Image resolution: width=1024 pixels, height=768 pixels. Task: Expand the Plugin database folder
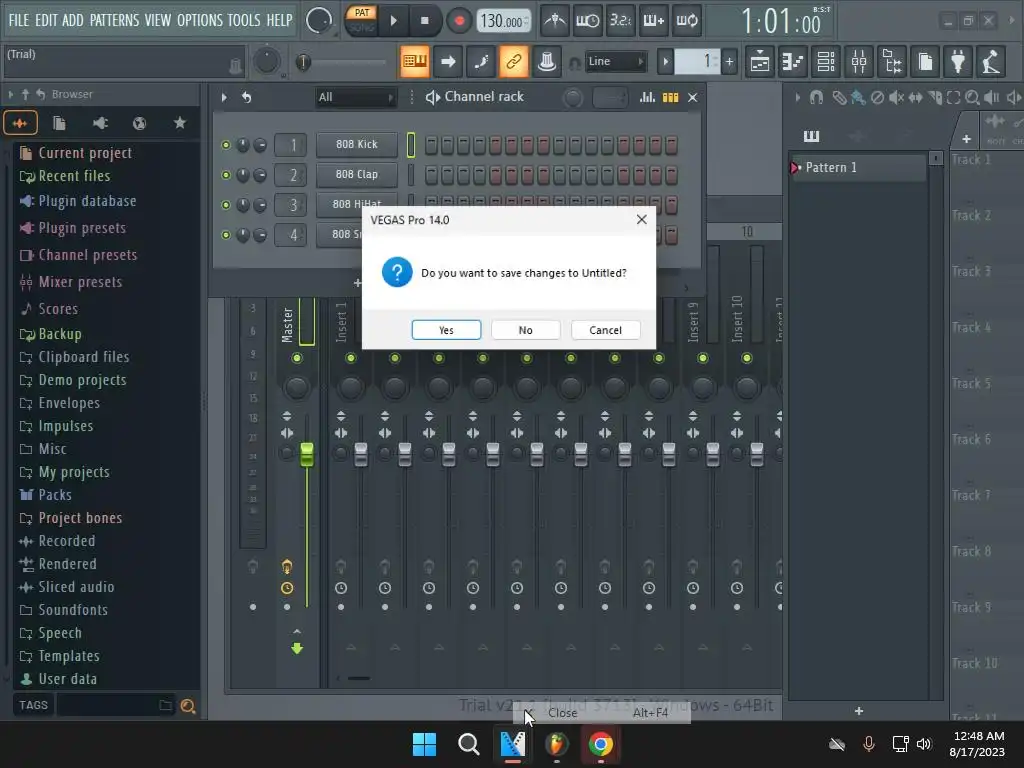(x=78, y=201)
